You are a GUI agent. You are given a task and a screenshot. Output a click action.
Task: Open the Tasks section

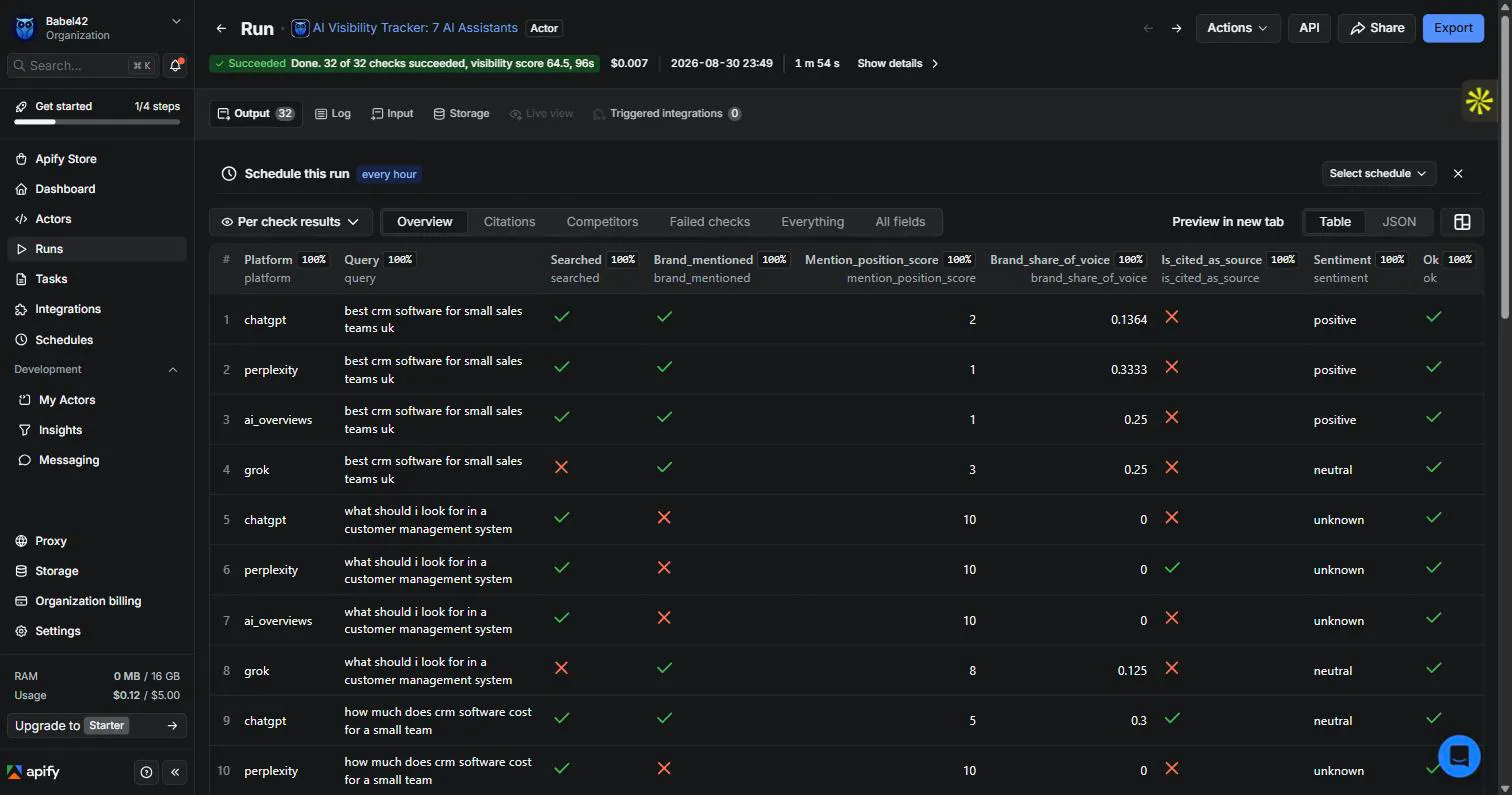click(97, 279)
